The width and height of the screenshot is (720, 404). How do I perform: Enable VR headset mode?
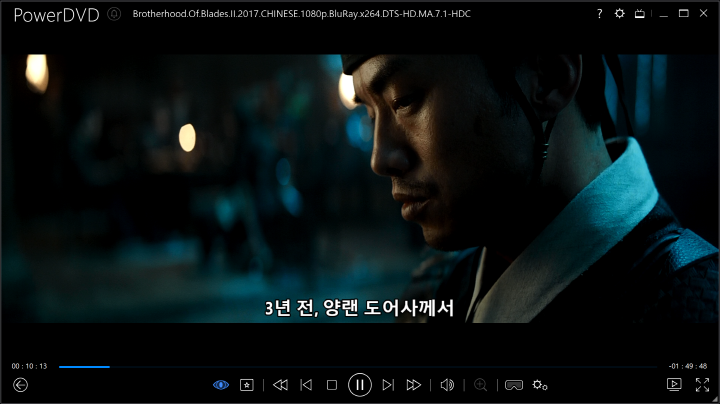click(514, 385)
